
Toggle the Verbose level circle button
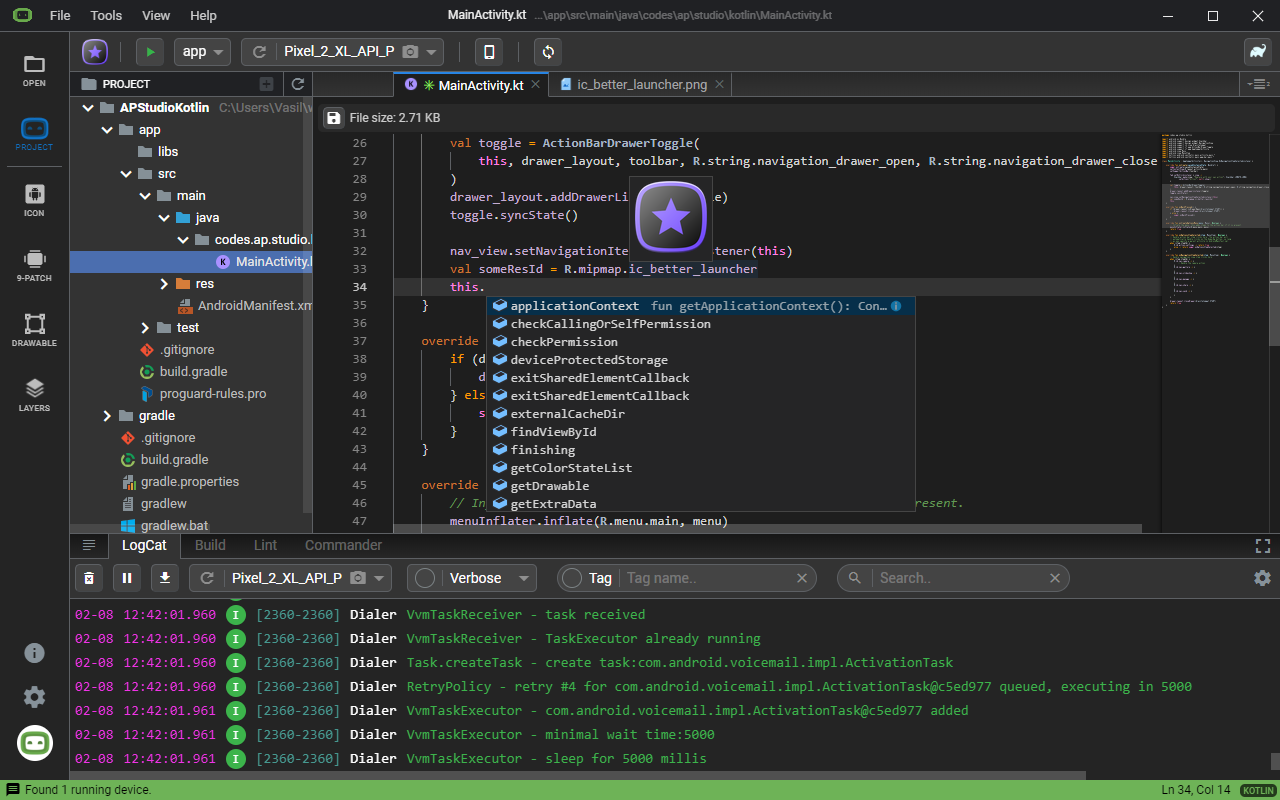[425, 578]
